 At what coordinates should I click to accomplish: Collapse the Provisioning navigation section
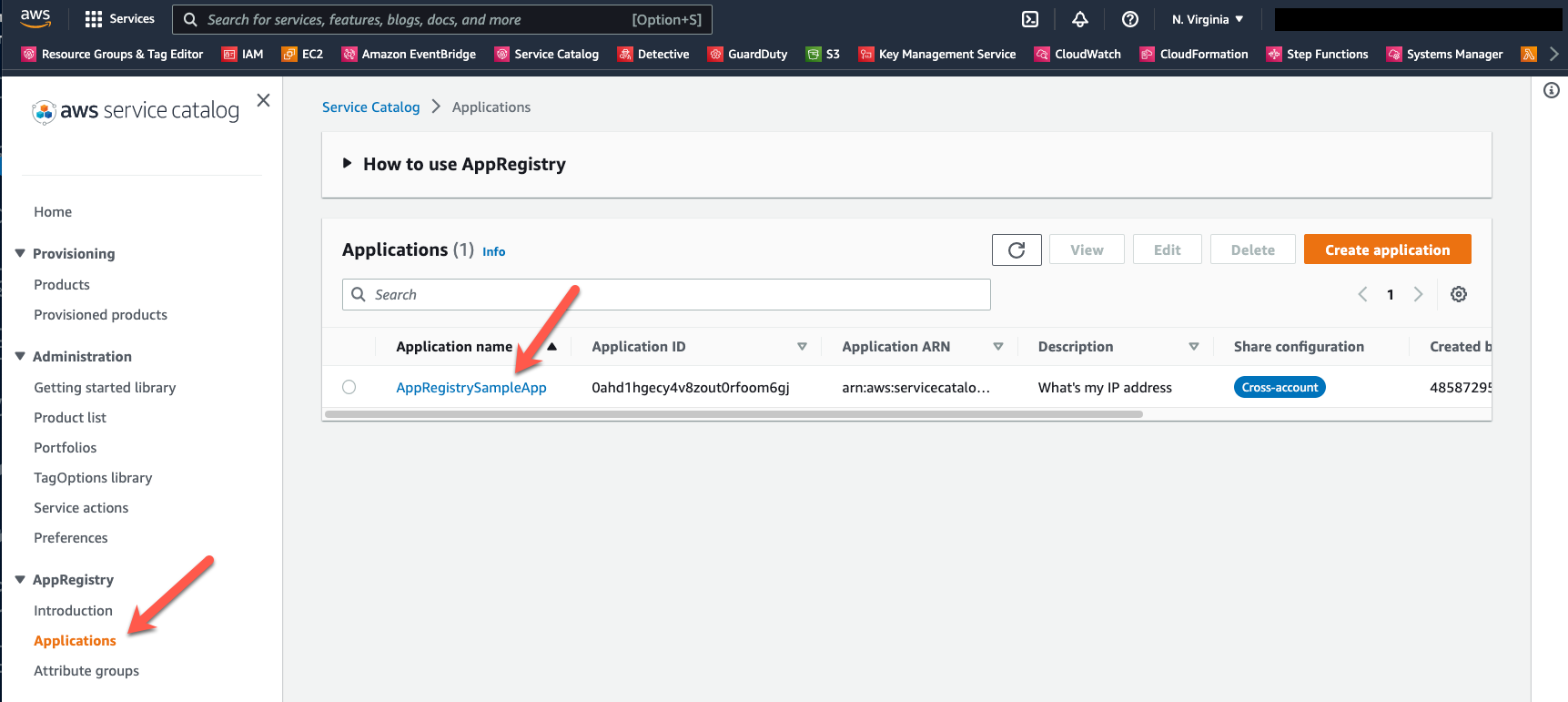point(20,253)
